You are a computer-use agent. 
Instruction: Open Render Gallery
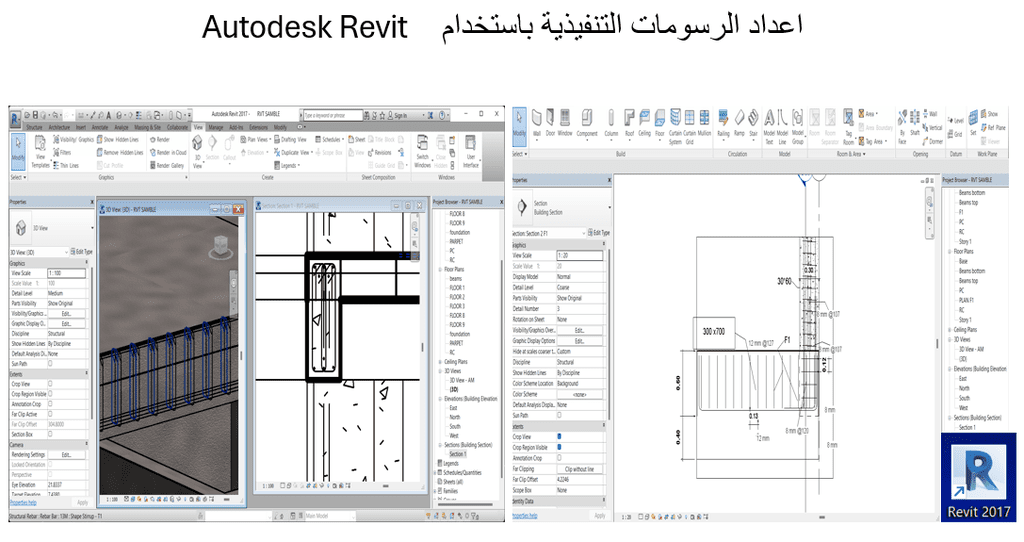tap(167, 165)
